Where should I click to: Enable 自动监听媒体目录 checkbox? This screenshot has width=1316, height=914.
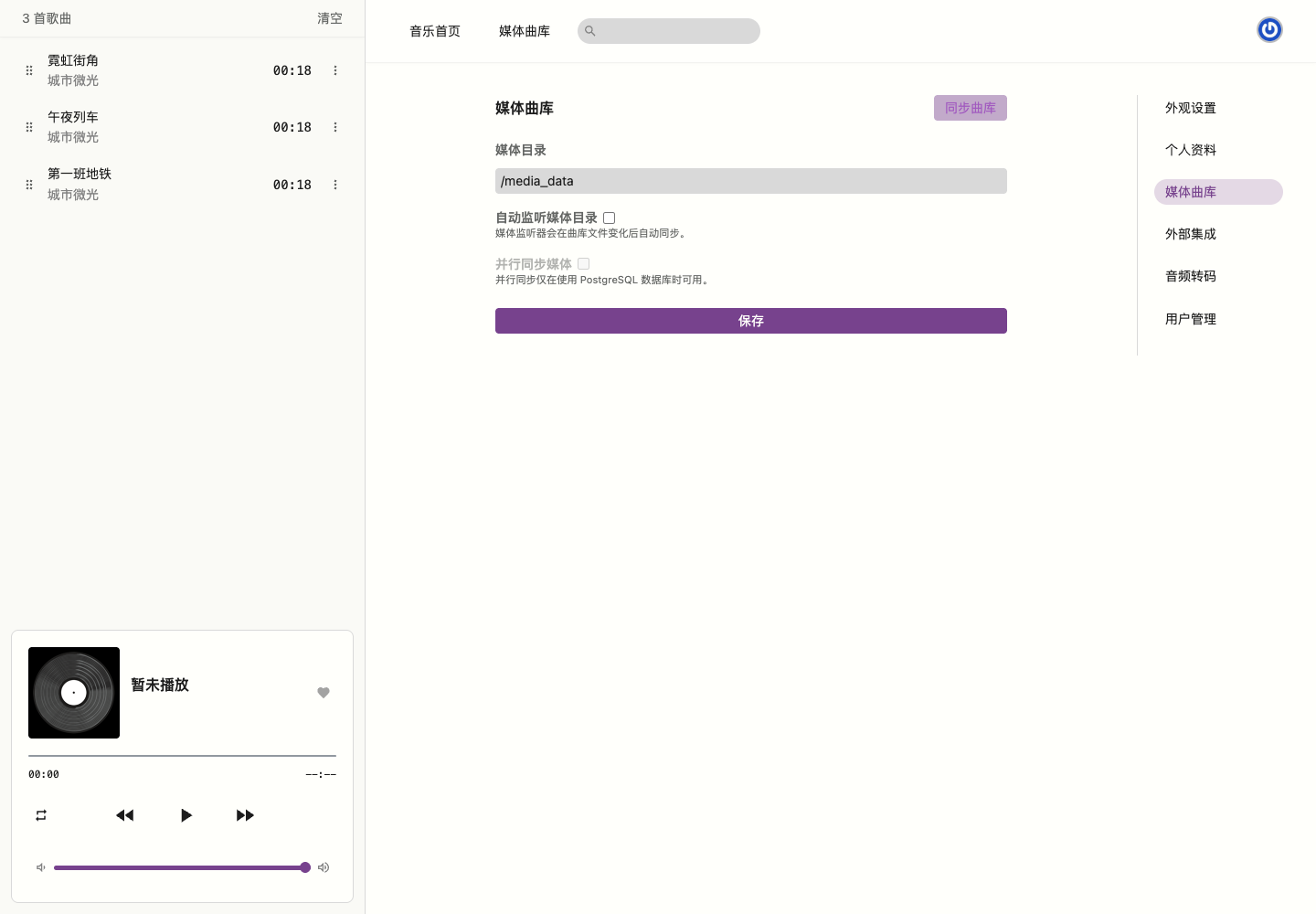[x=610, y=218]
